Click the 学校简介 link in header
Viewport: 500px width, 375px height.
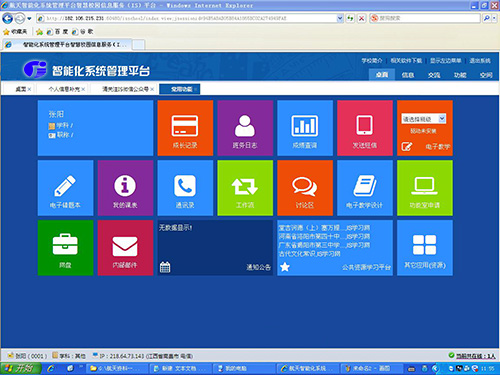[x=372, y=61]
